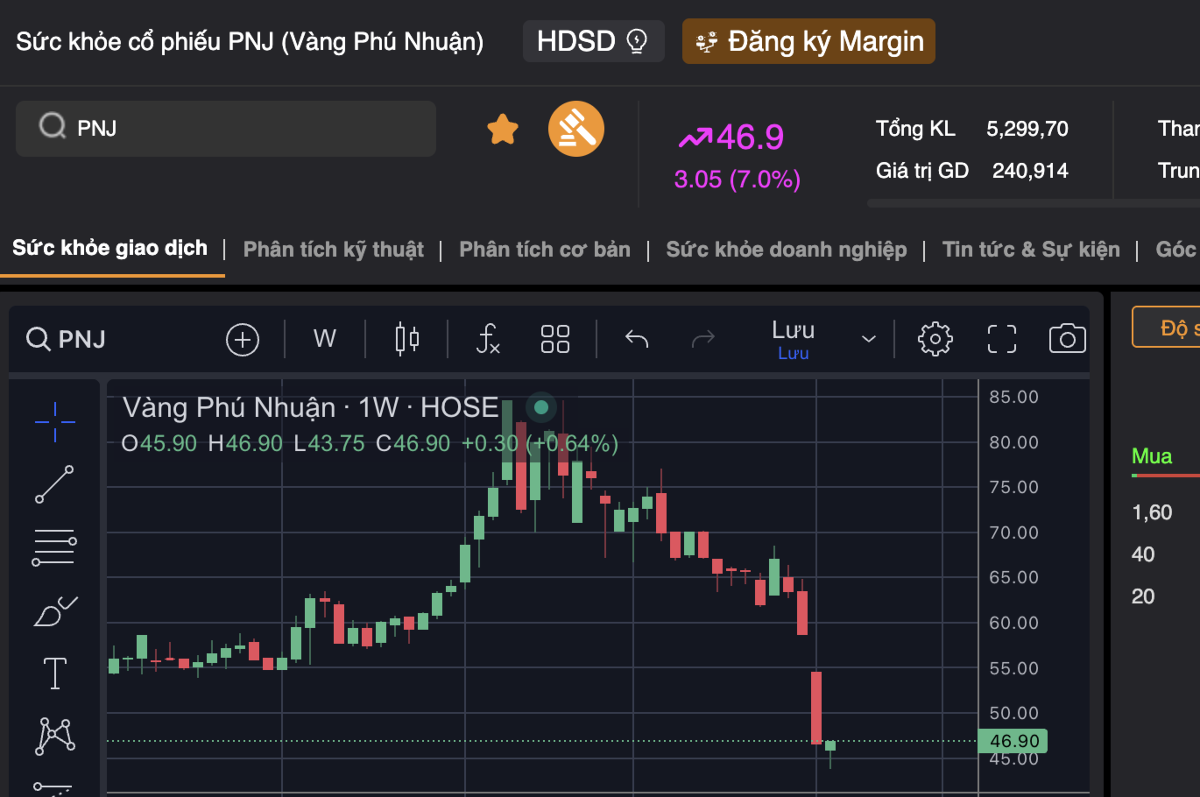Image resolution: width=1200 pixels, height=797 pixels.
Task: Click the 3.05 (7.0%) price change text
Action: click(x=737, y=180)
